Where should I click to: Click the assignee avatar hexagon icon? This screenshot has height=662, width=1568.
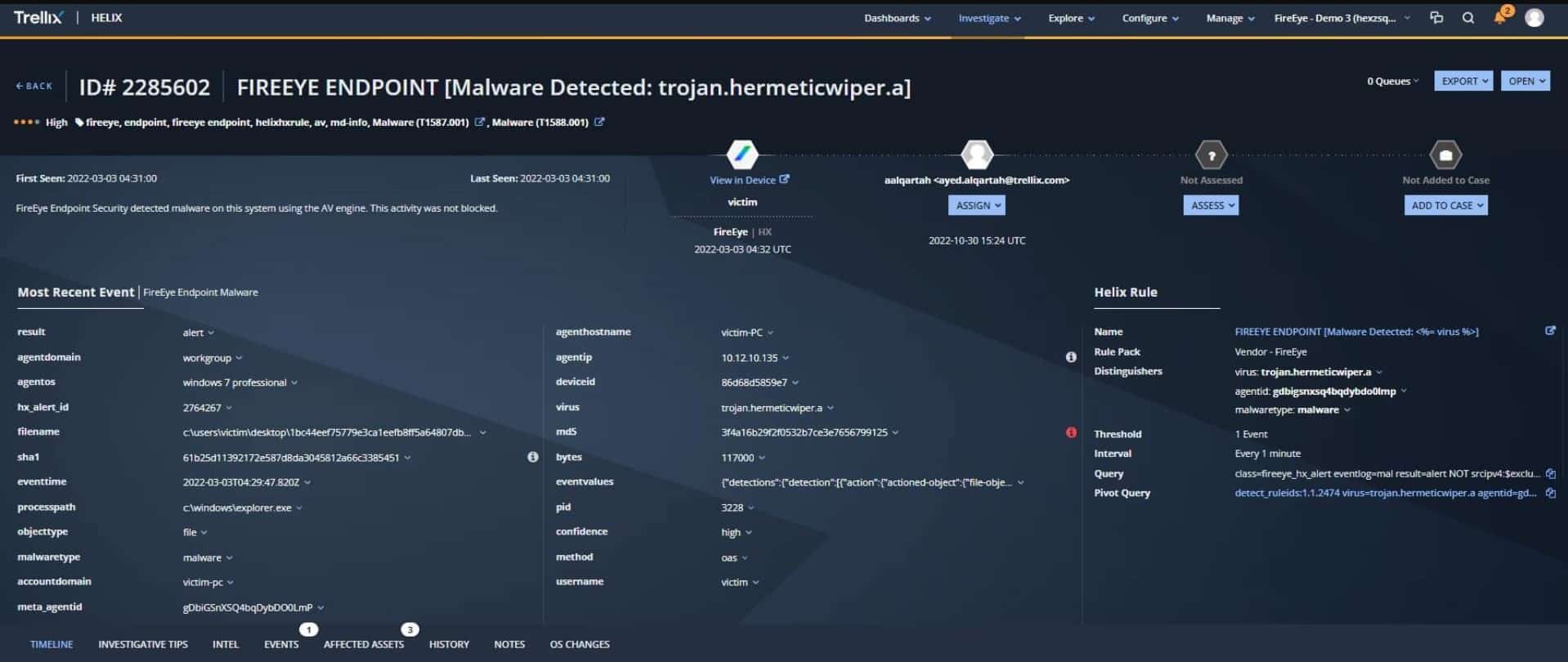pos(977,154)
